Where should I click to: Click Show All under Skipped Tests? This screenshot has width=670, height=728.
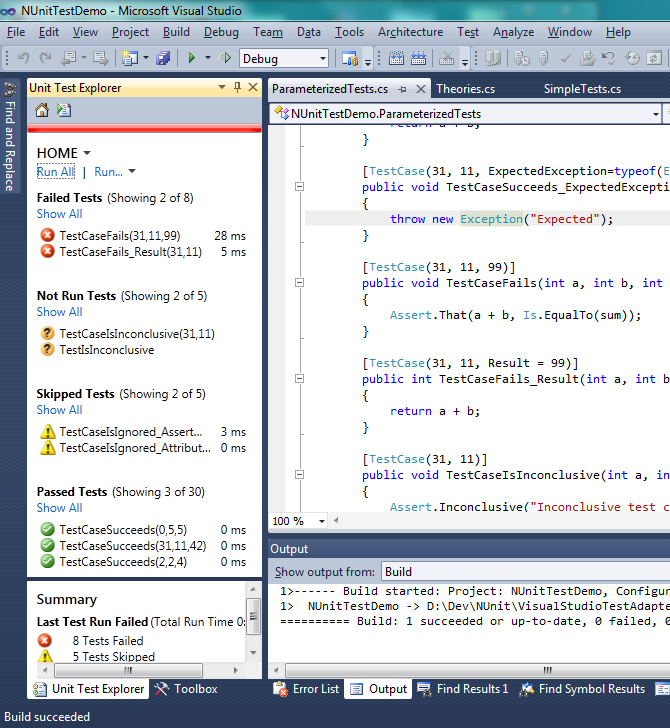[59, 410]
